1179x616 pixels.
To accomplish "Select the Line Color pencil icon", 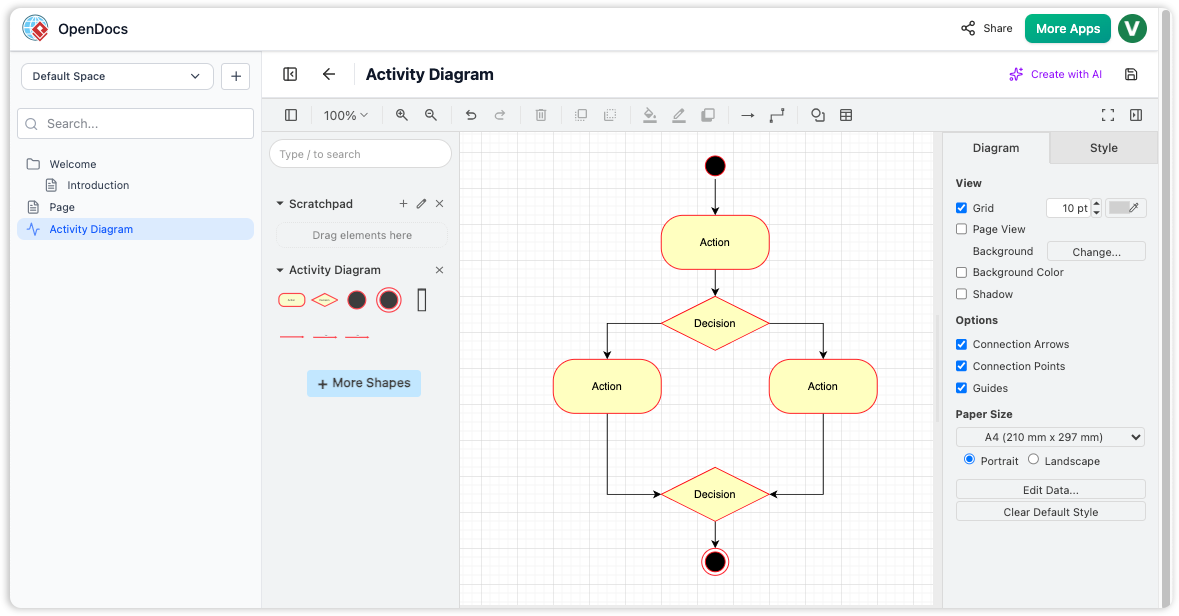I will pyautogui.click(x=679, y=115).
